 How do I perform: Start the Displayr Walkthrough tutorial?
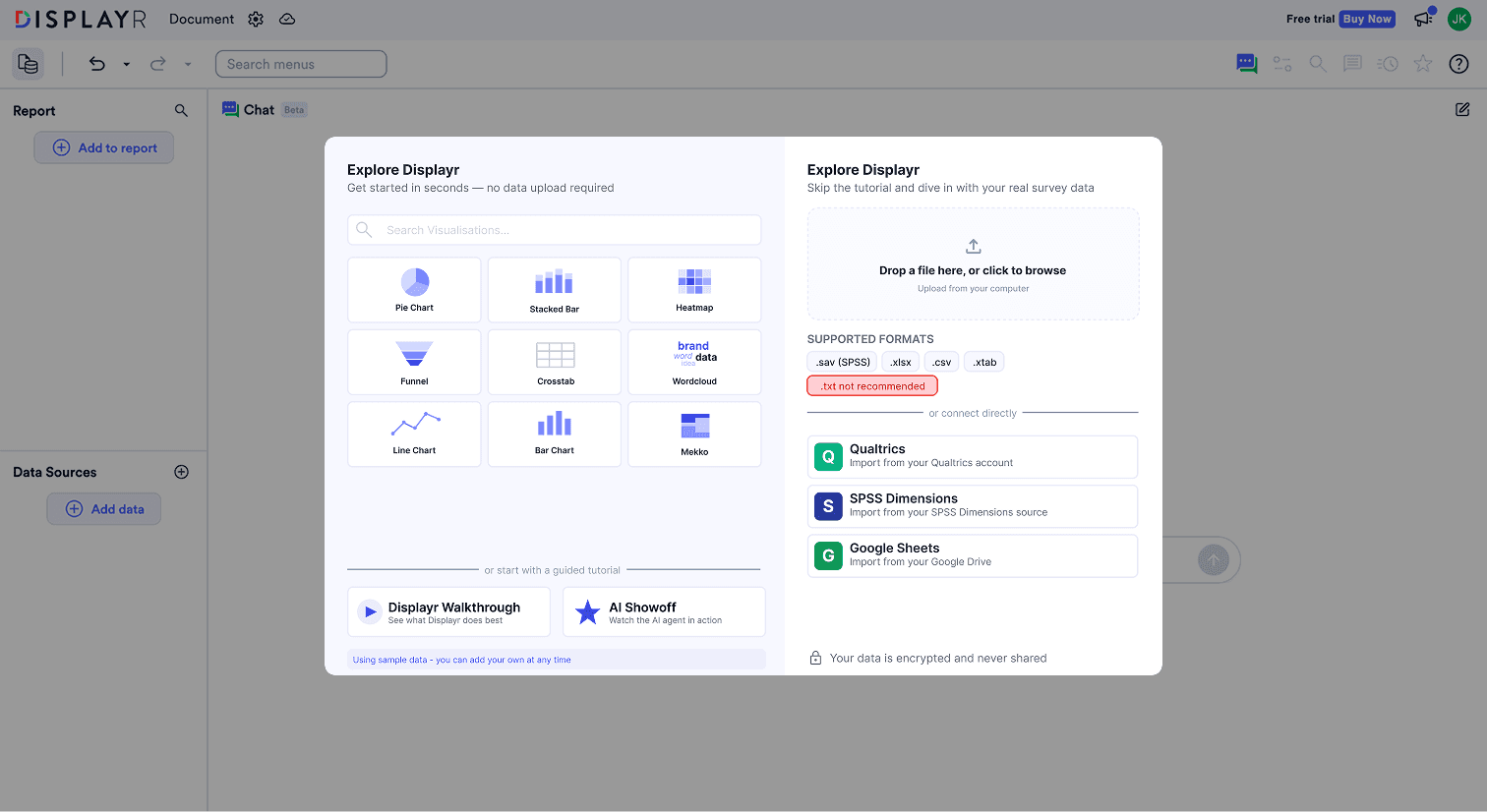tap(448, 611)
